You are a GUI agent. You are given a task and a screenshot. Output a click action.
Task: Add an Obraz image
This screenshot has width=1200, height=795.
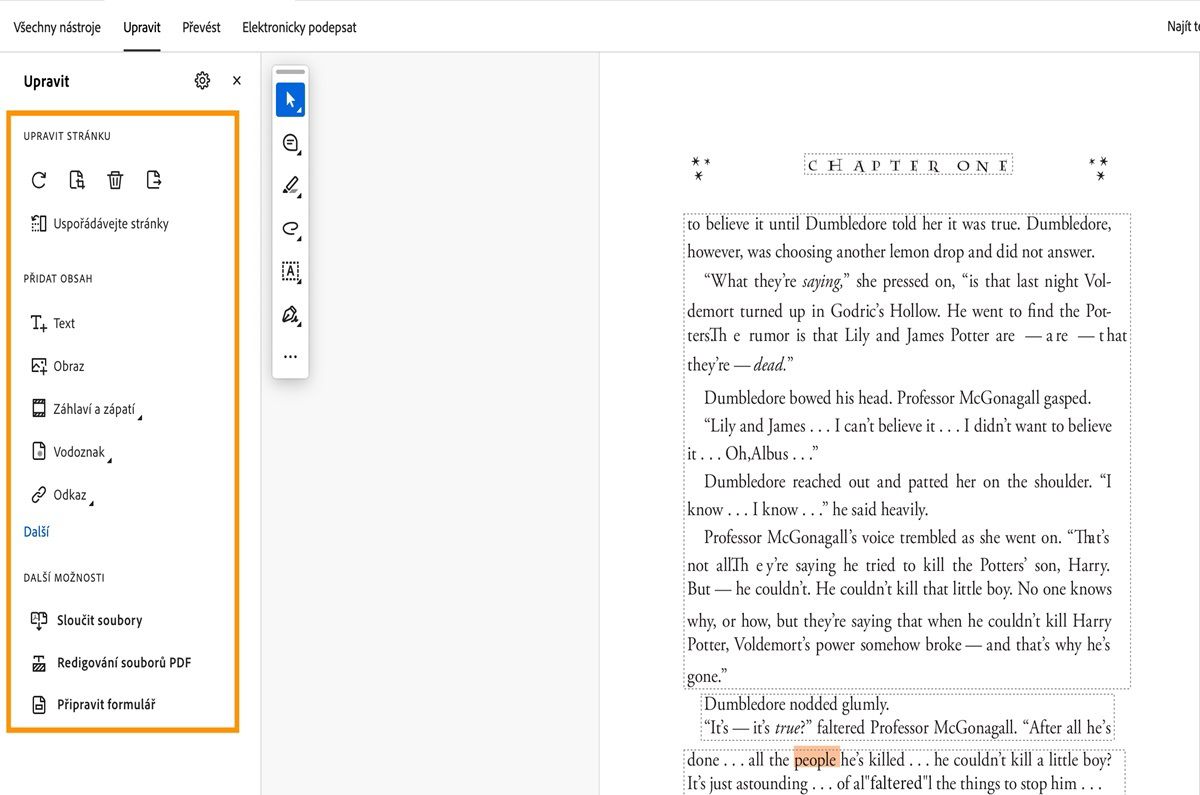57,366
